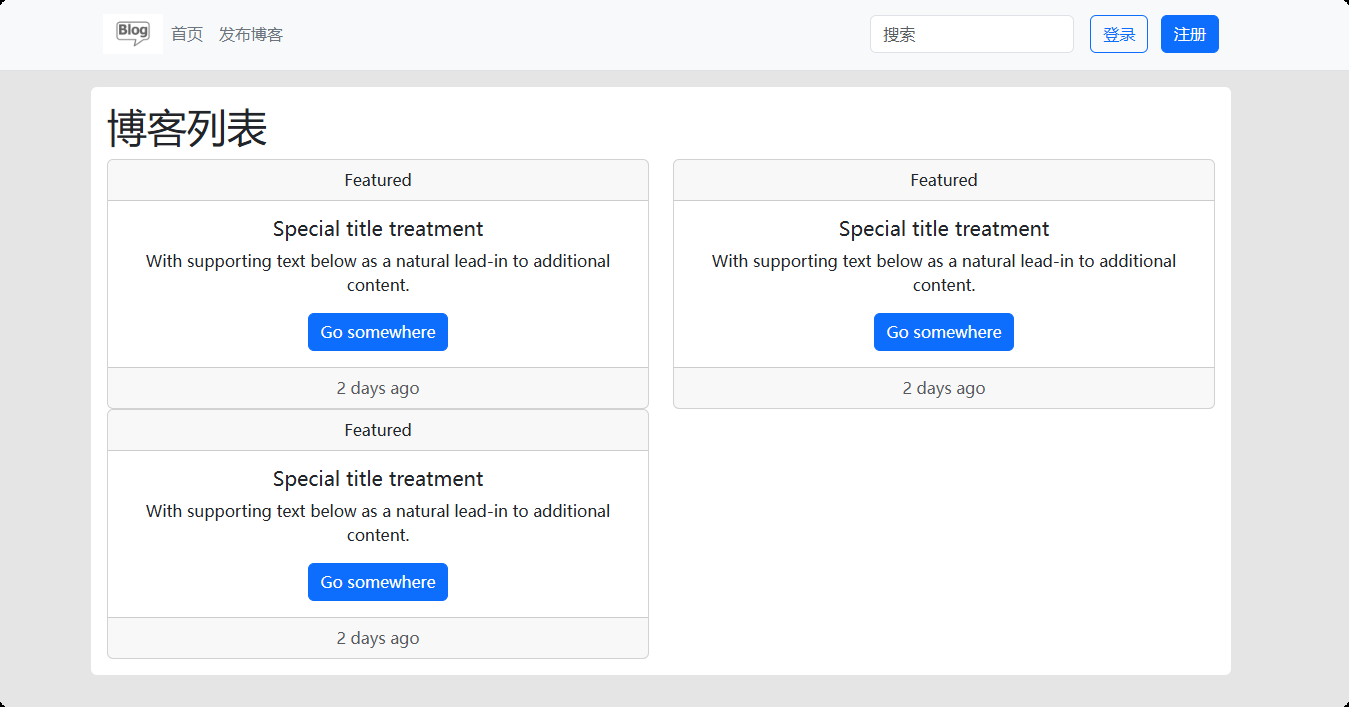Click the 博客列表 page heading
The width and height of the screenshot is (1349, 707).
[x=187, y=128]
